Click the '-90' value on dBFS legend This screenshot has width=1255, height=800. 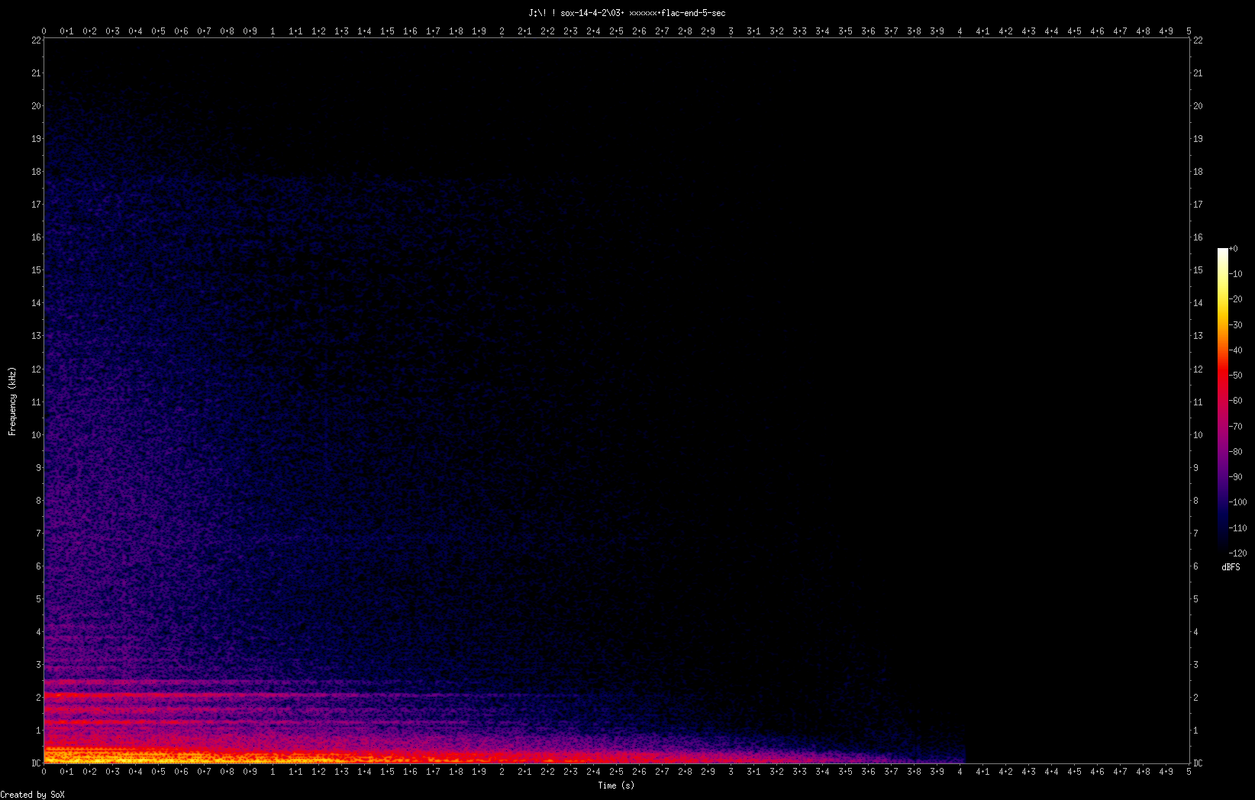1236,476
